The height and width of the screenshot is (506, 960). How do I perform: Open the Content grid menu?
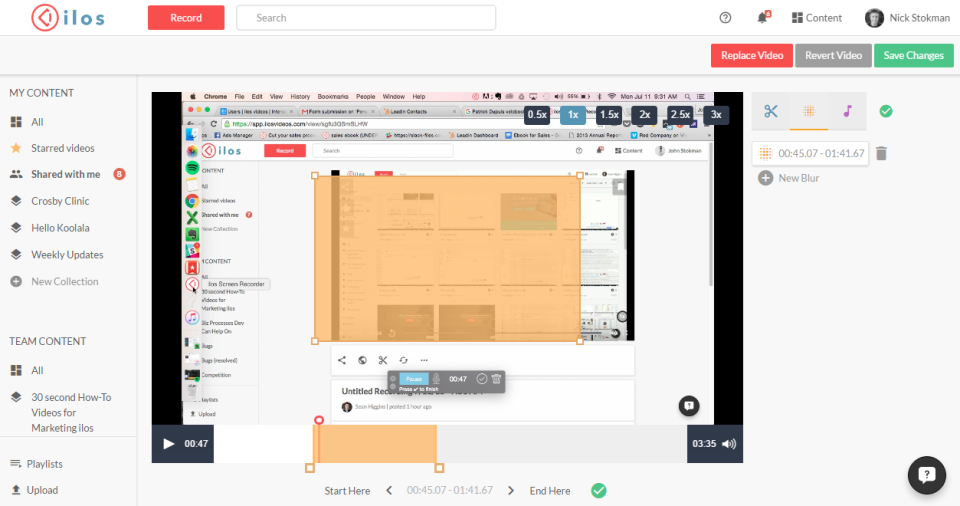(x=817, y=18)
